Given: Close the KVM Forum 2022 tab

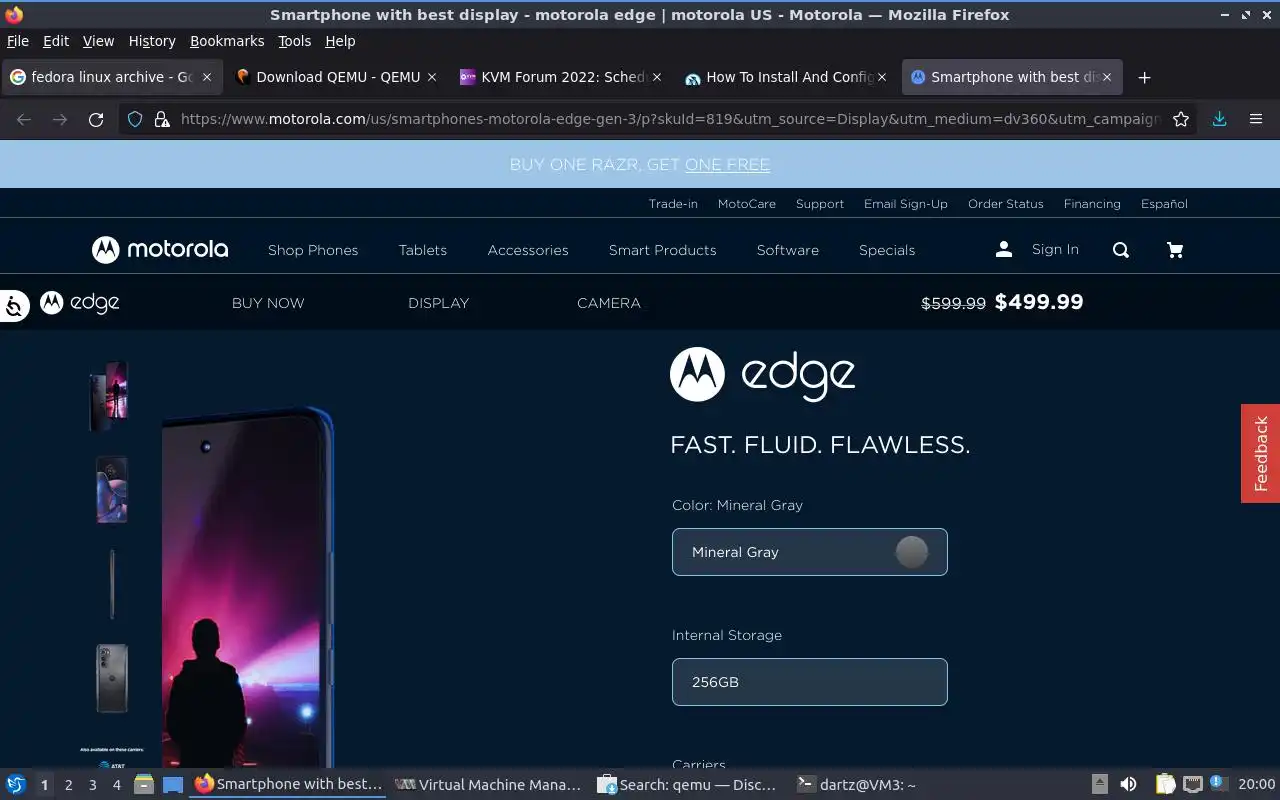Looking at the screenshot, I should (x=657, y=77).
